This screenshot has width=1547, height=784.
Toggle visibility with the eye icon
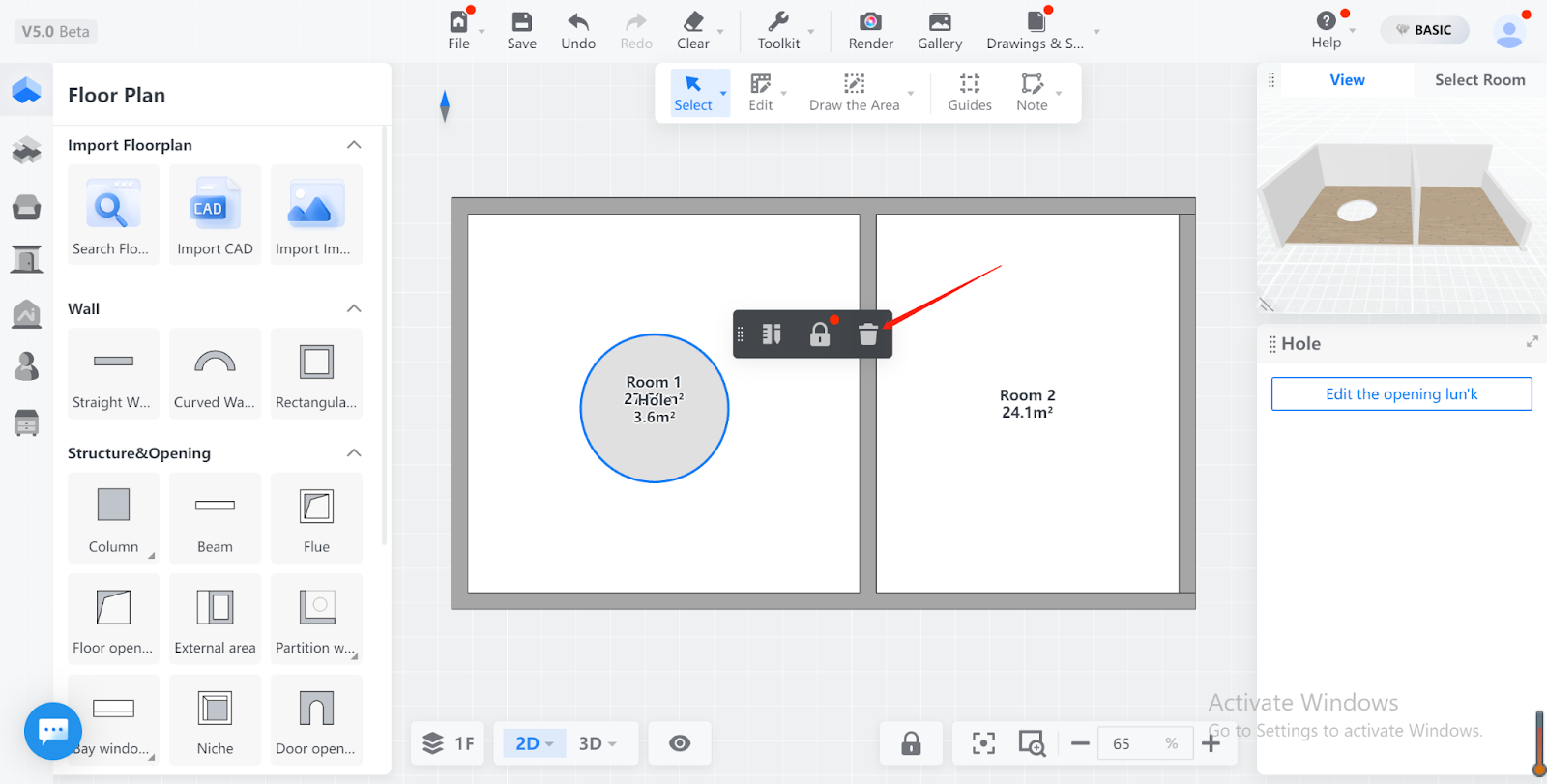pos(680,743)
